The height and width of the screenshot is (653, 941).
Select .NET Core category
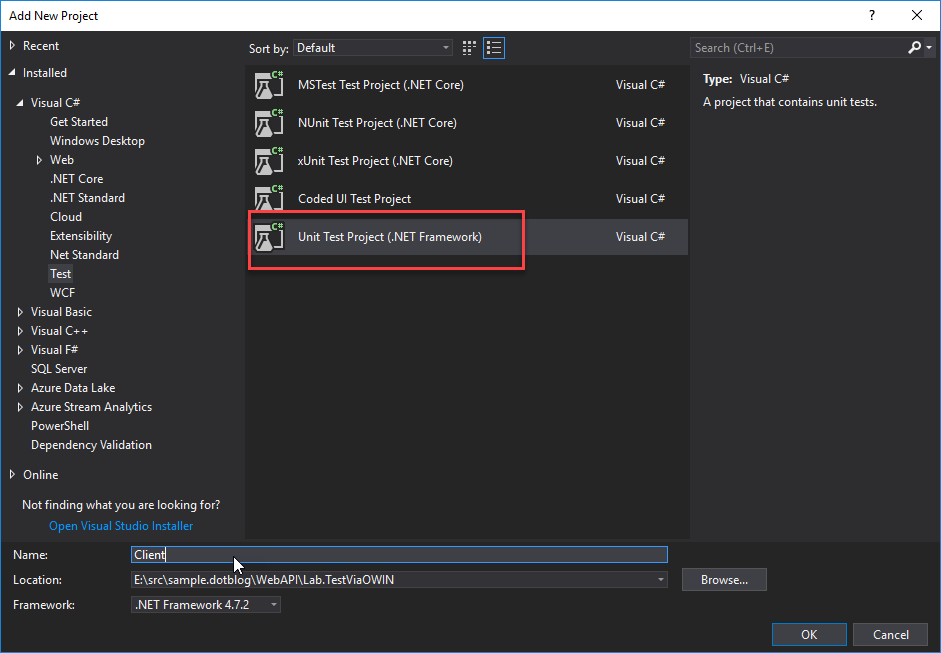pyautogui.click(x=76, y=179)
